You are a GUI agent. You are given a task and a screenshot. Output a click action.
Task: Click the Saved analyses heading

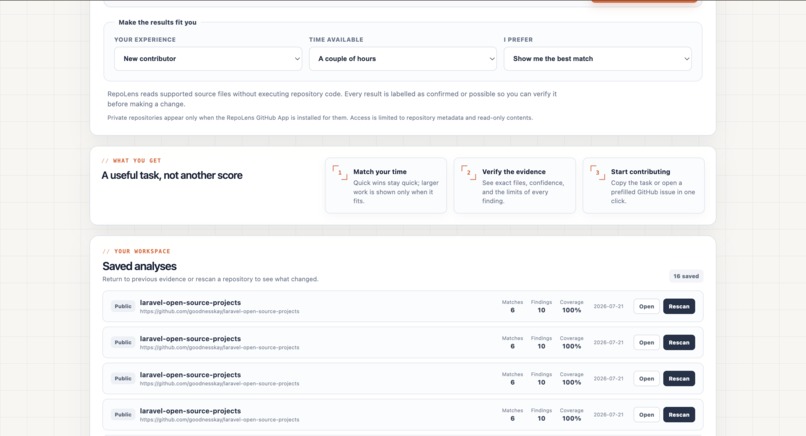(139, 266)
